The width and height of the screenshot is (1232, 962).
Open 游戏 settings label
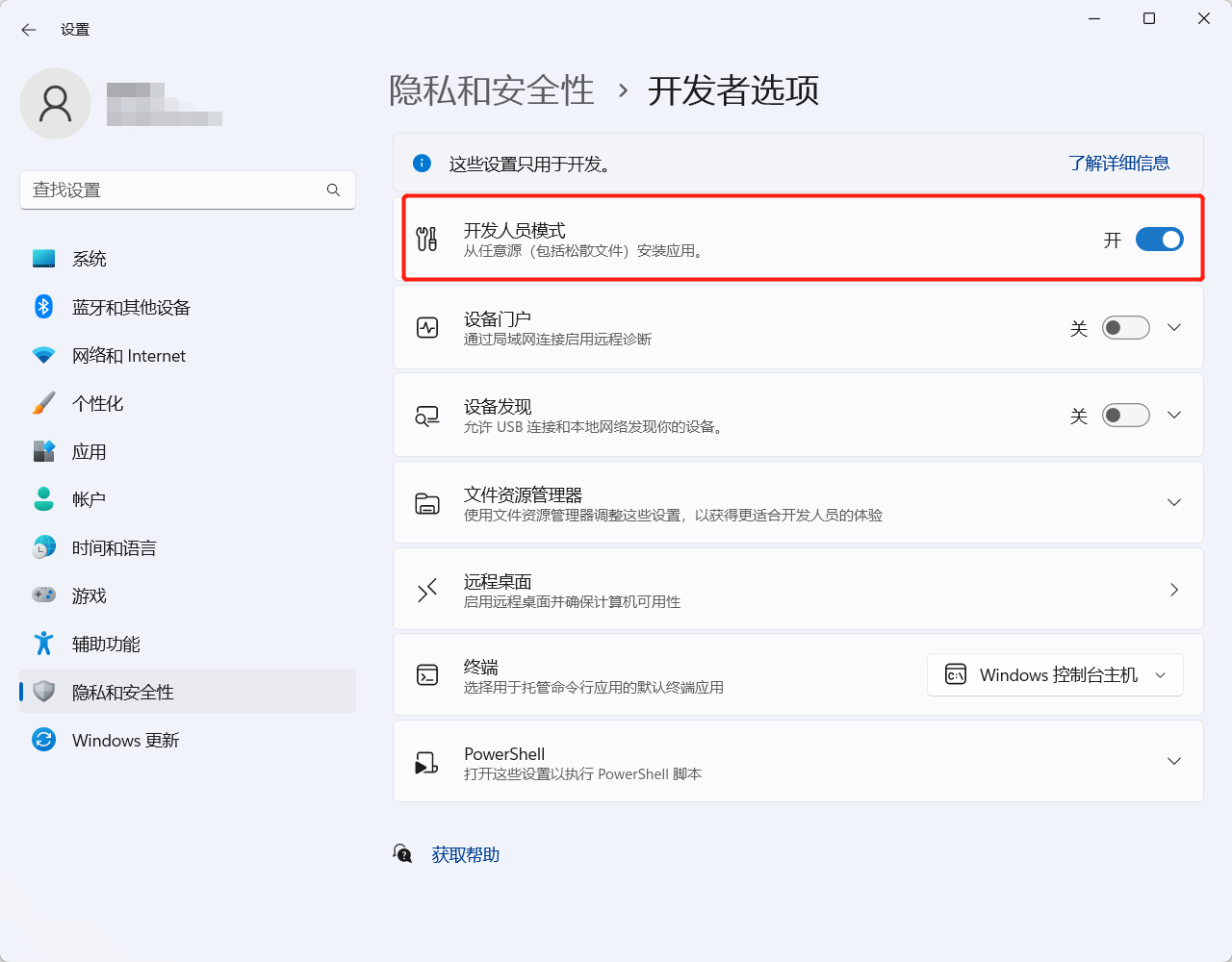point(90,595)
